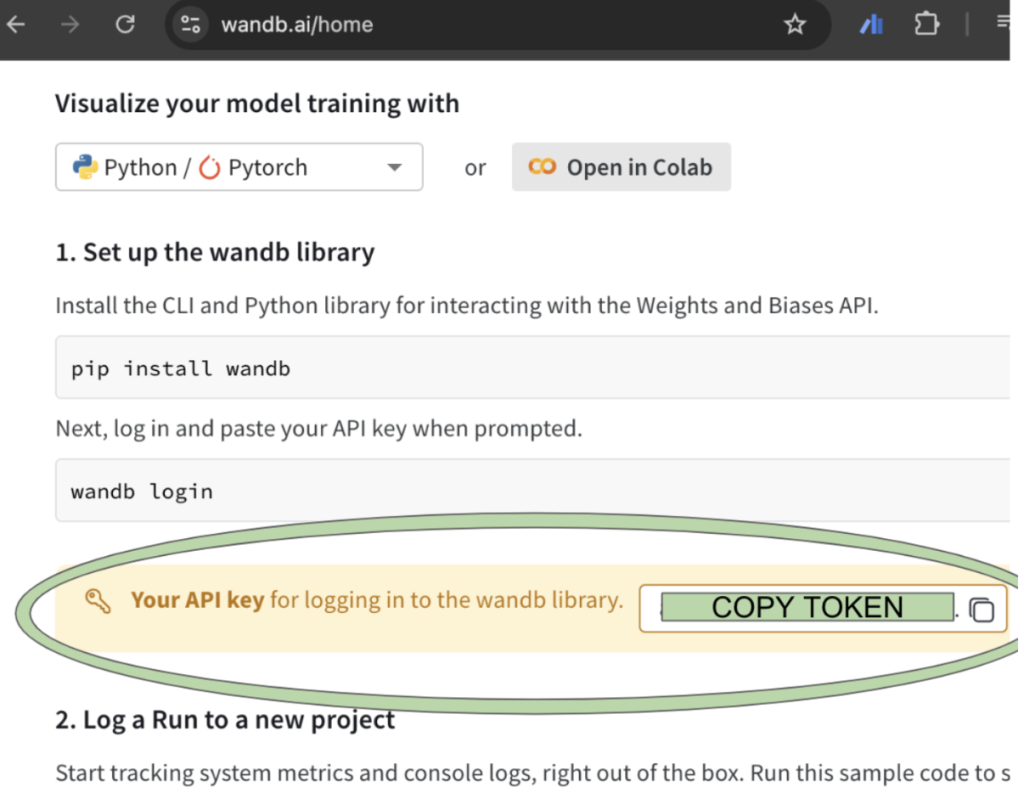Click heading '2. Log a Run to a new project'
This screenshot has height=798, width=1024.
point(225,720)
